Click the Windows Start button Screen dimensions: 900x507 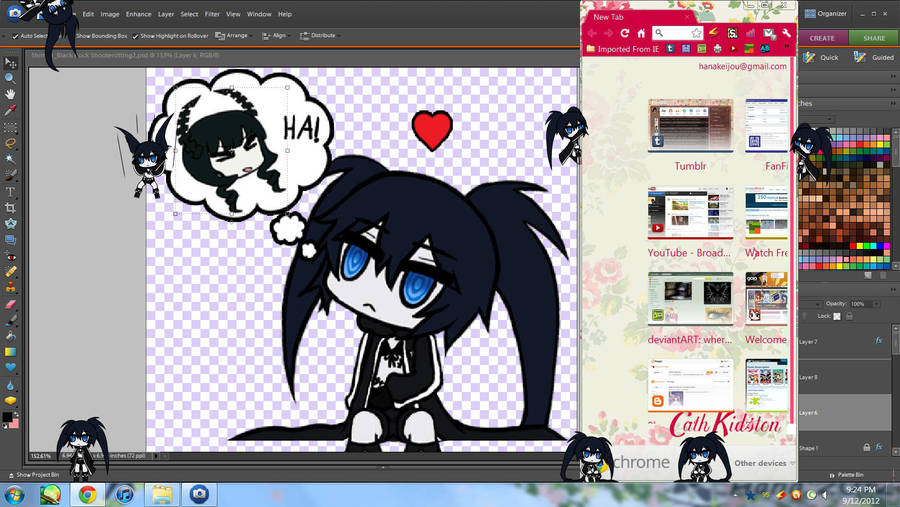pos(14,494)
